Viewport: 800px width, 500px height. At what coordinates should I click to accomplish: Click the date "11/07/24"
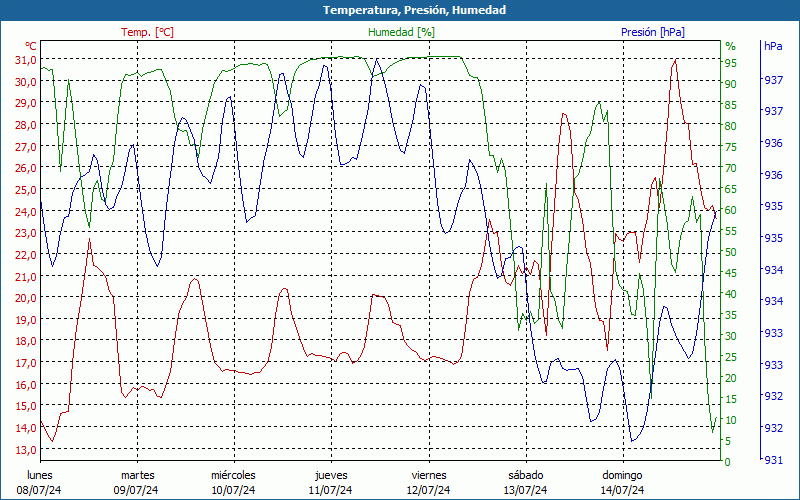[330, 490]
